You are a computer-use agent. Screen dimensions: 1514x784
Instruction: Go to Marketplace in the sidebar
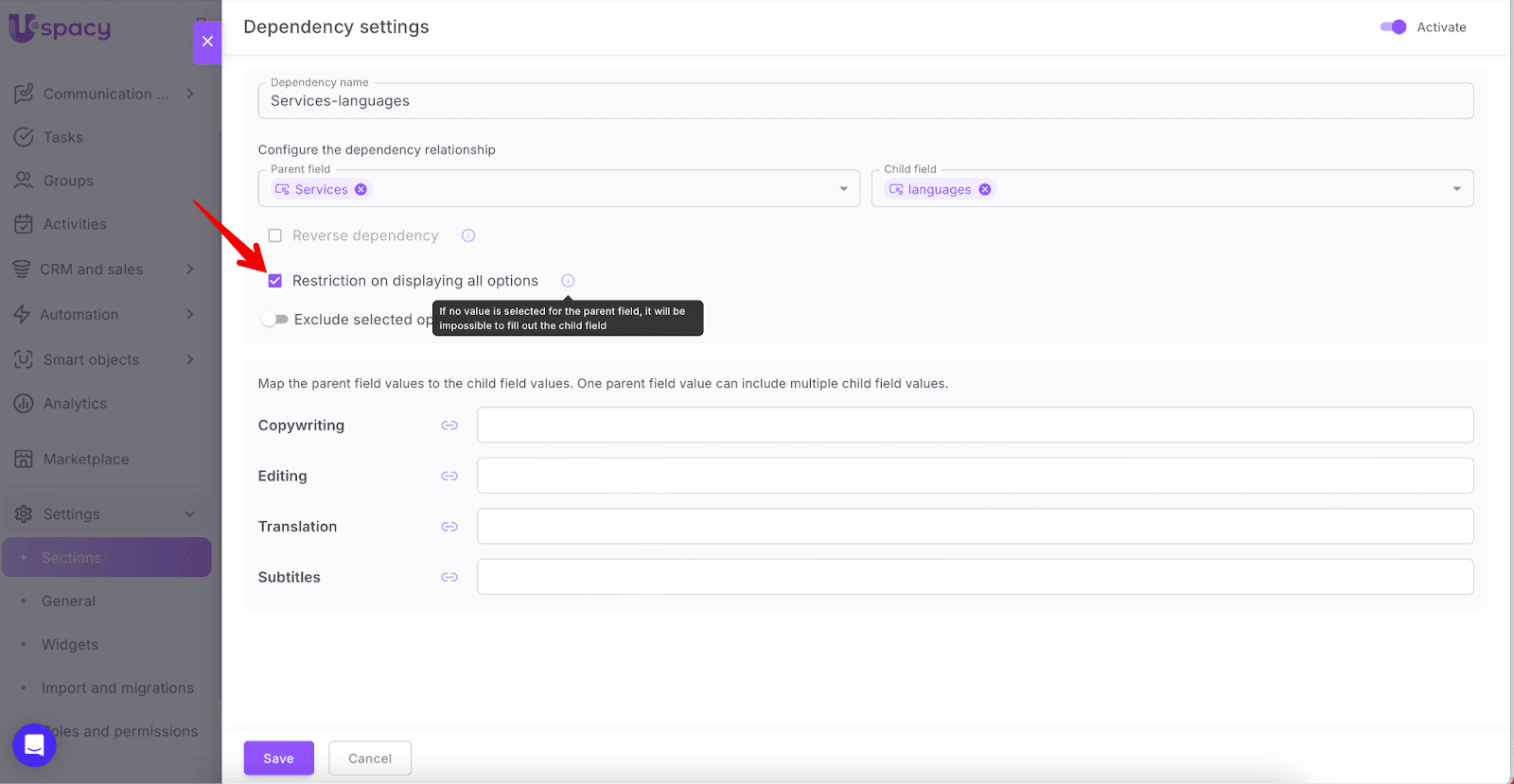(85, 460)
